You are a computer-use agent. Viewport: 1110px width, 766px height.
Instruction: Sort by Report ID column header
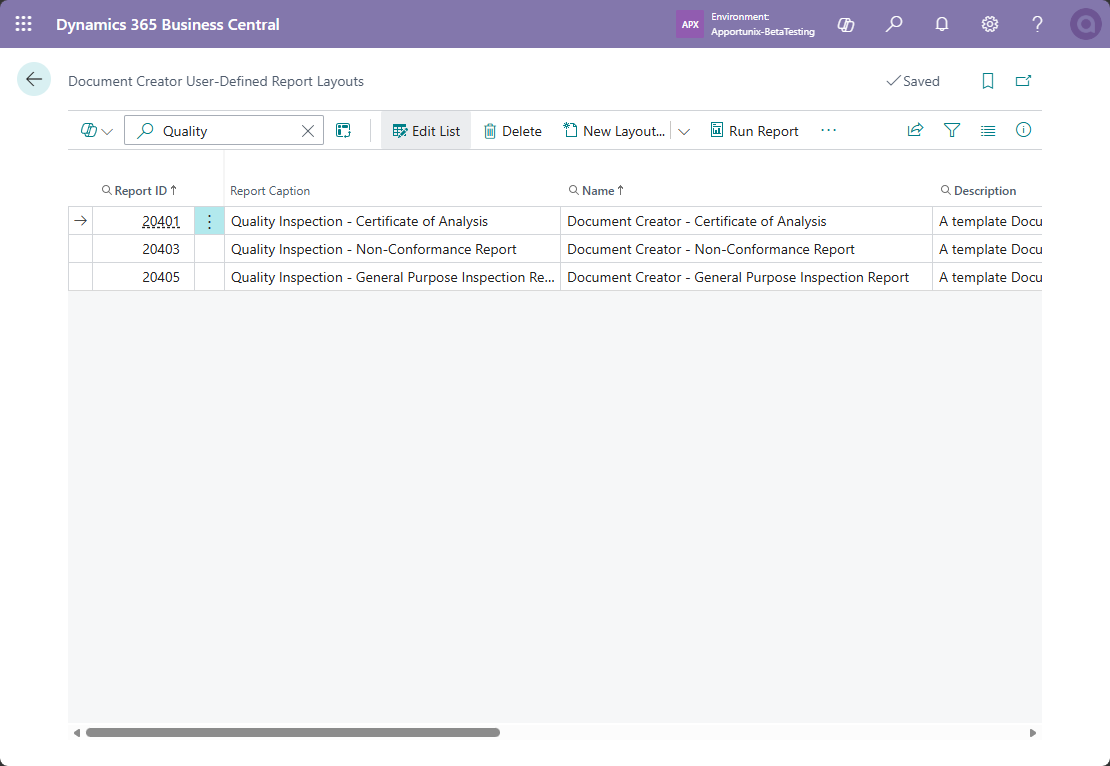(139, 190)
